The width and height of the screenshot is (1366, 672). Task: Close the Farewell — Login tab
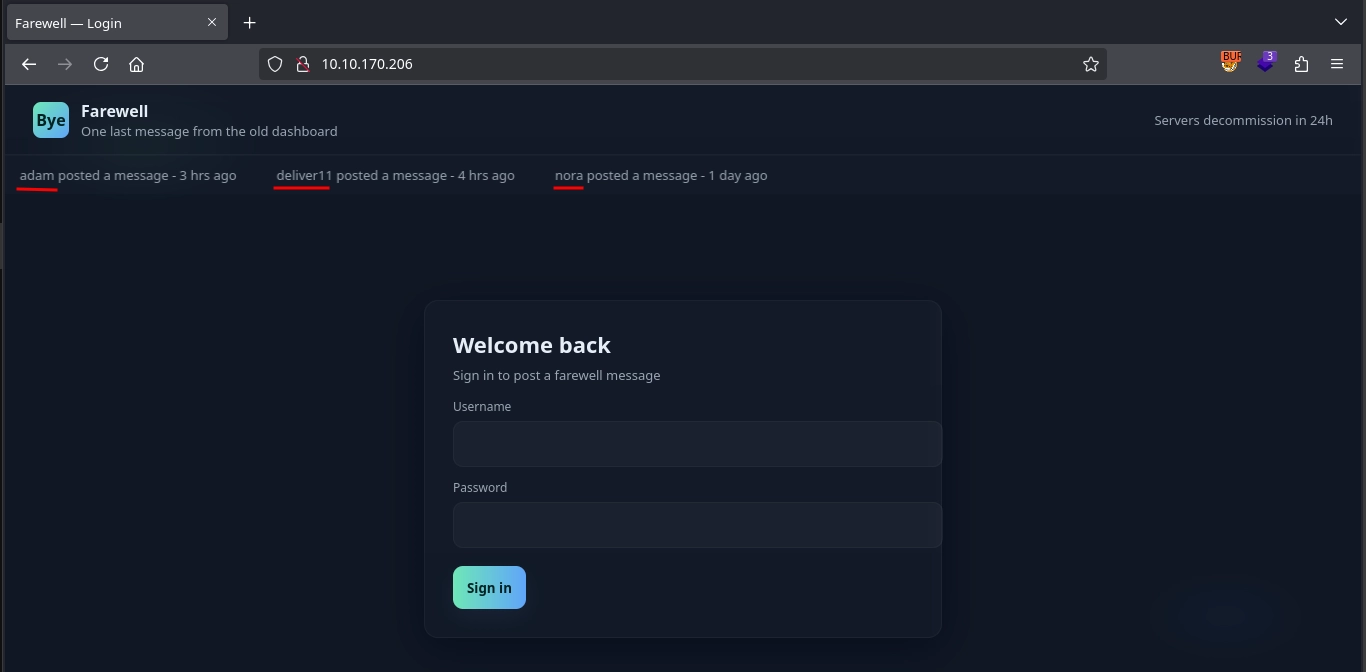coord(212,22)
